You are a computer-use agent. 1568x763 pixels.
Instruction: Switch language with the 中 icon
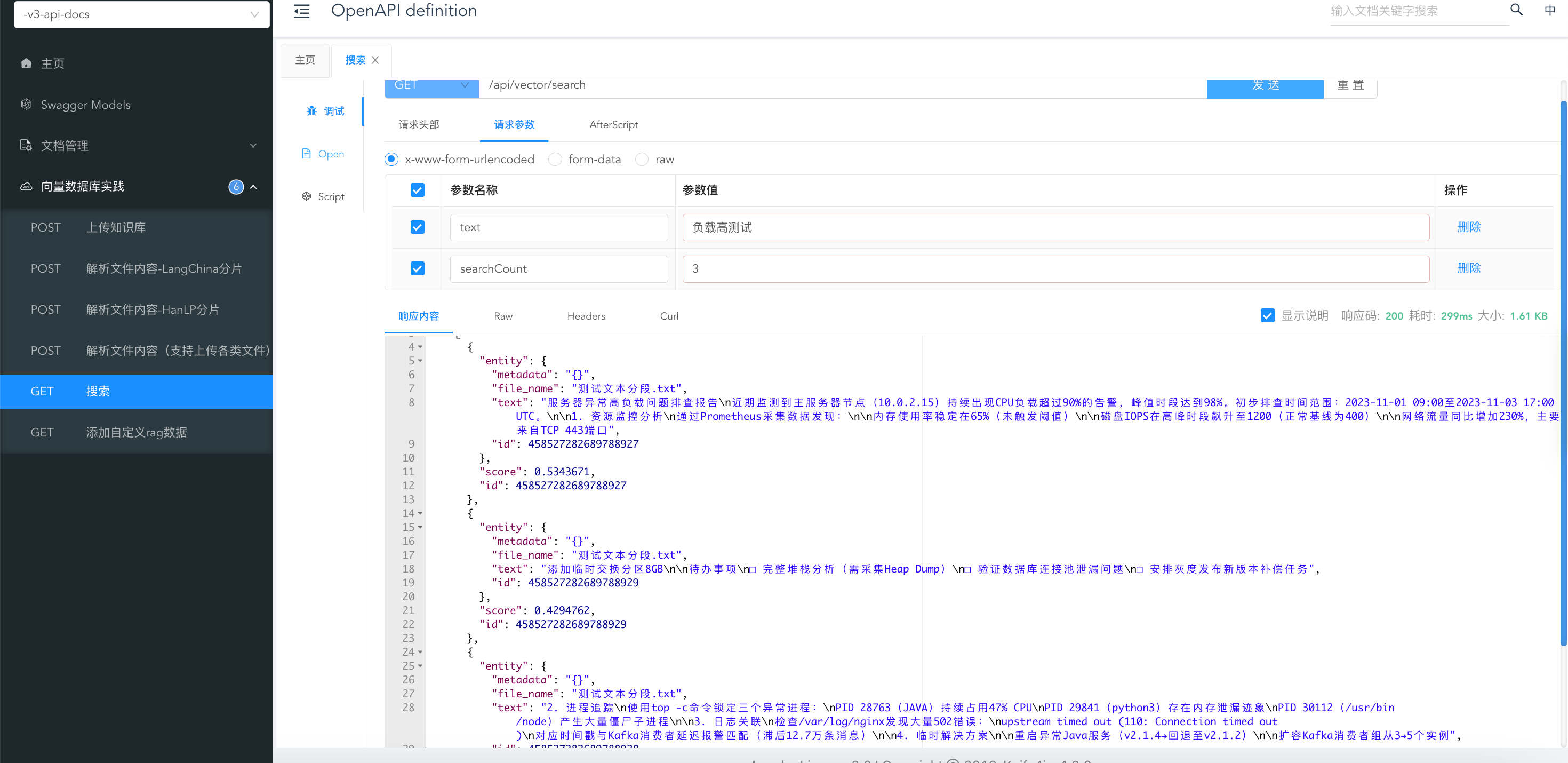pos(1550,10)
